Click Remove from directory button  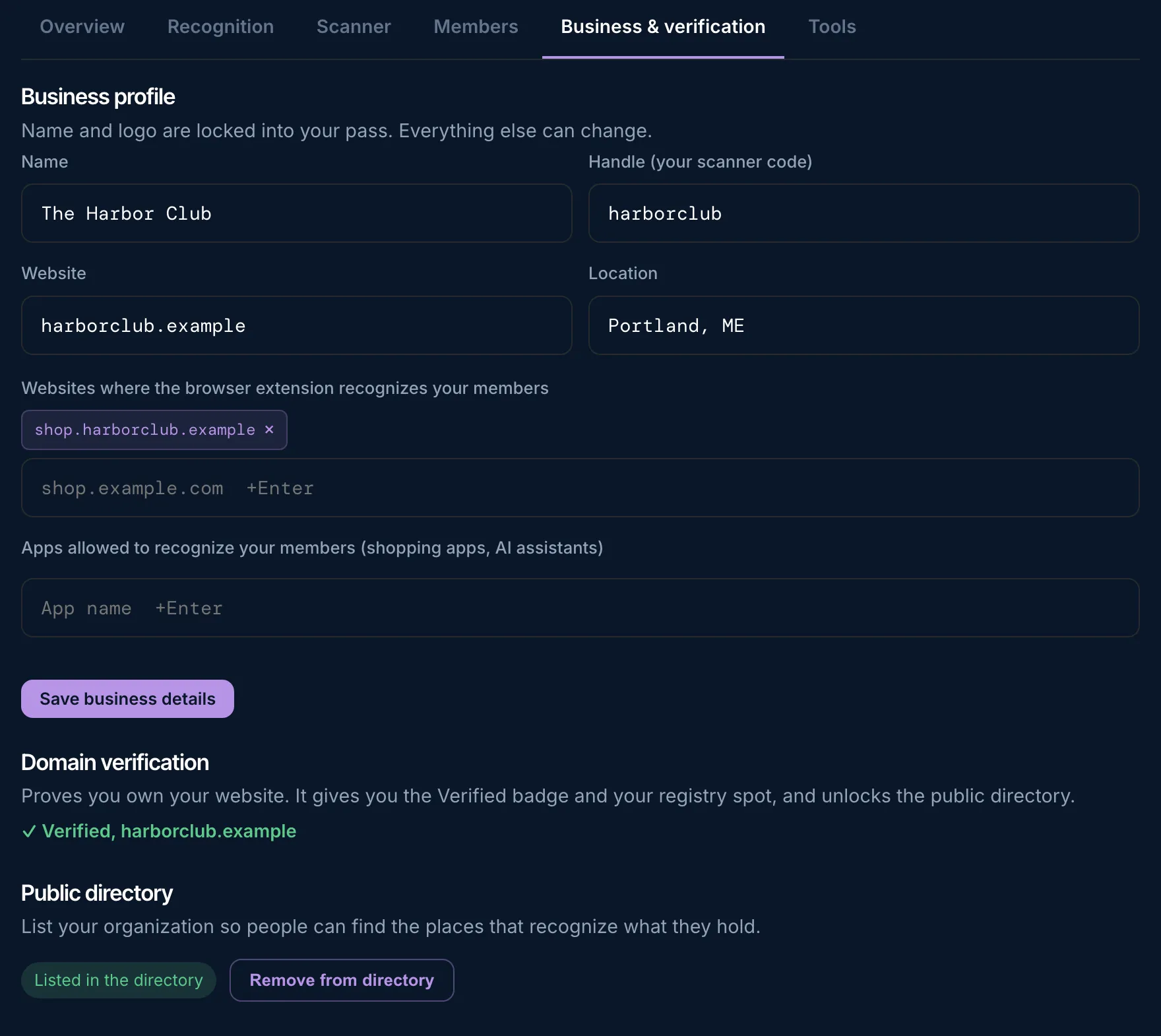[342, 980]
